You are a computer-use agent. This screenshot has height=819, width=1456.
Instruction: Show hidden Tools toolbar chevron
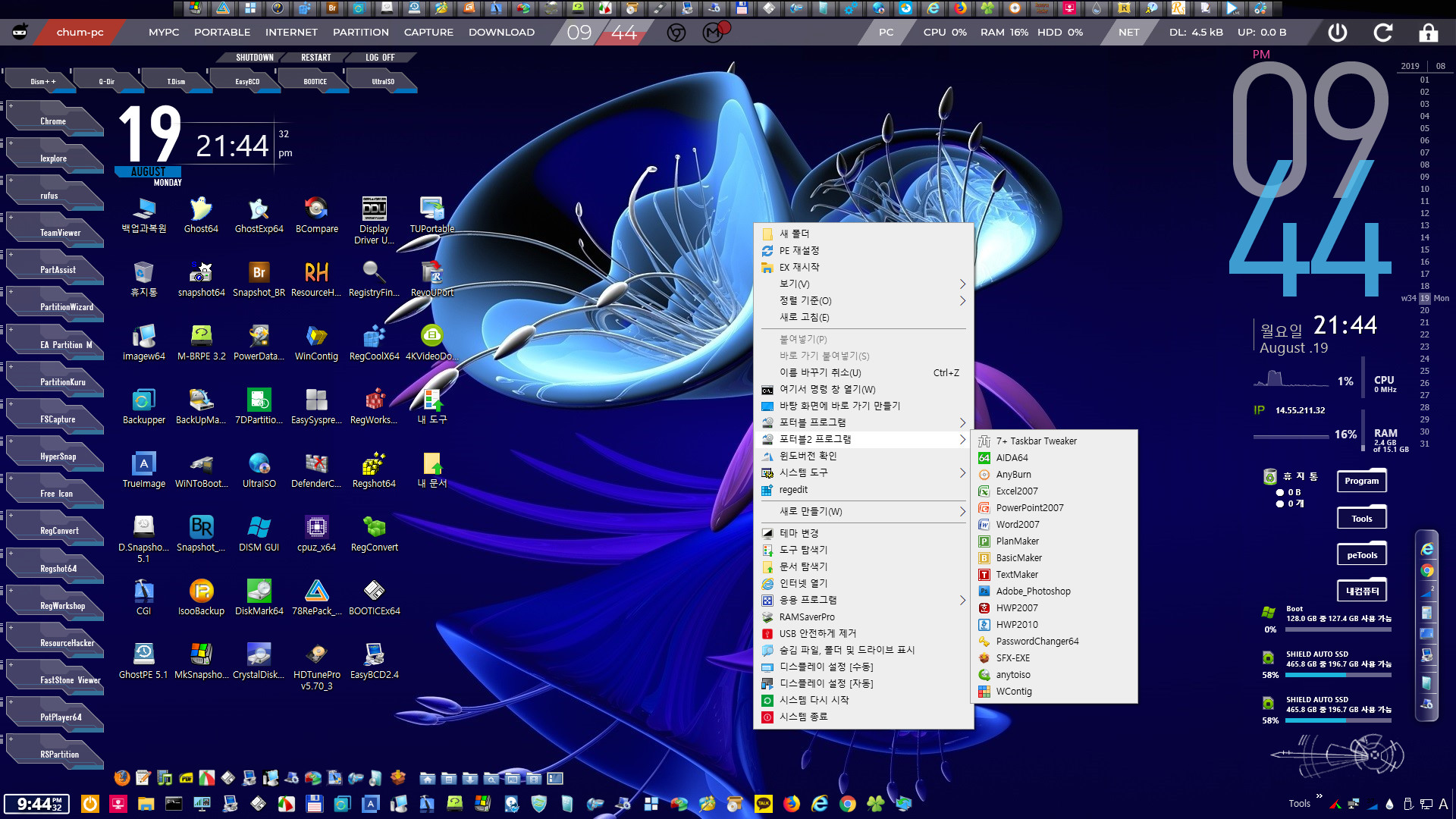coord(1319,795)
